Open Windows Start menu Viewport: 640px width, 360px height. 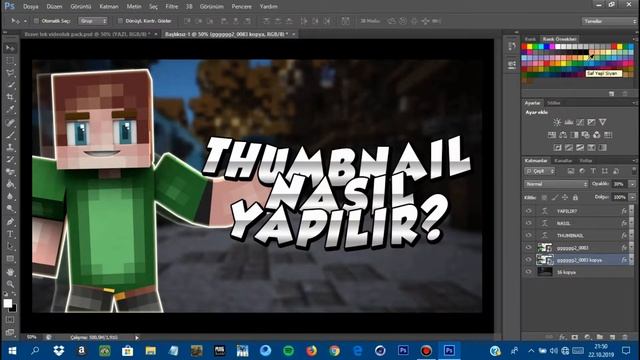click(12, 351)
